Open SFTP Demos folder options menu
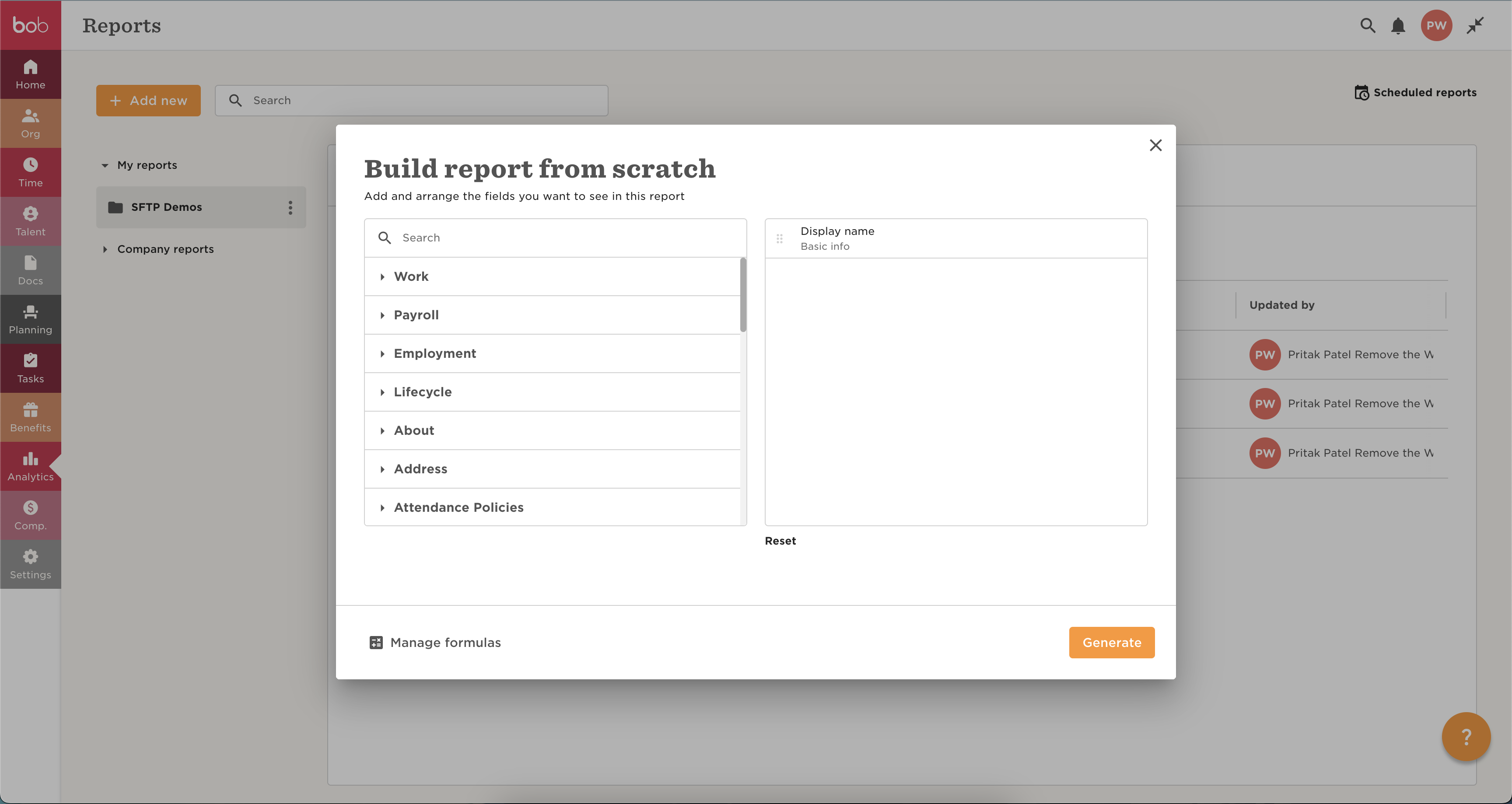 point(290,207)
